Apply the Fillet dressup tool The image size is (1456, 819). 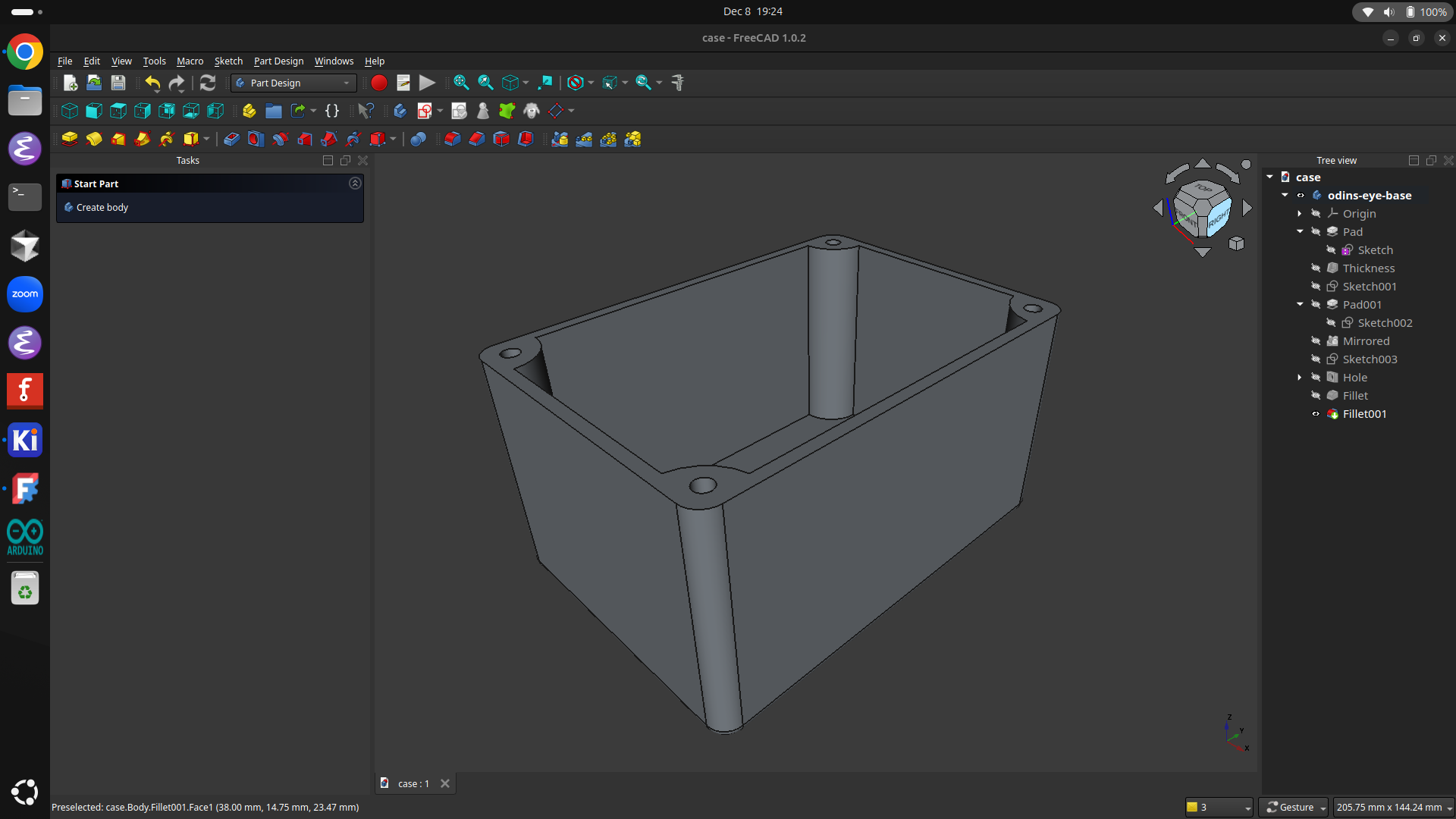pyautogui.click(x=453, y=139)
